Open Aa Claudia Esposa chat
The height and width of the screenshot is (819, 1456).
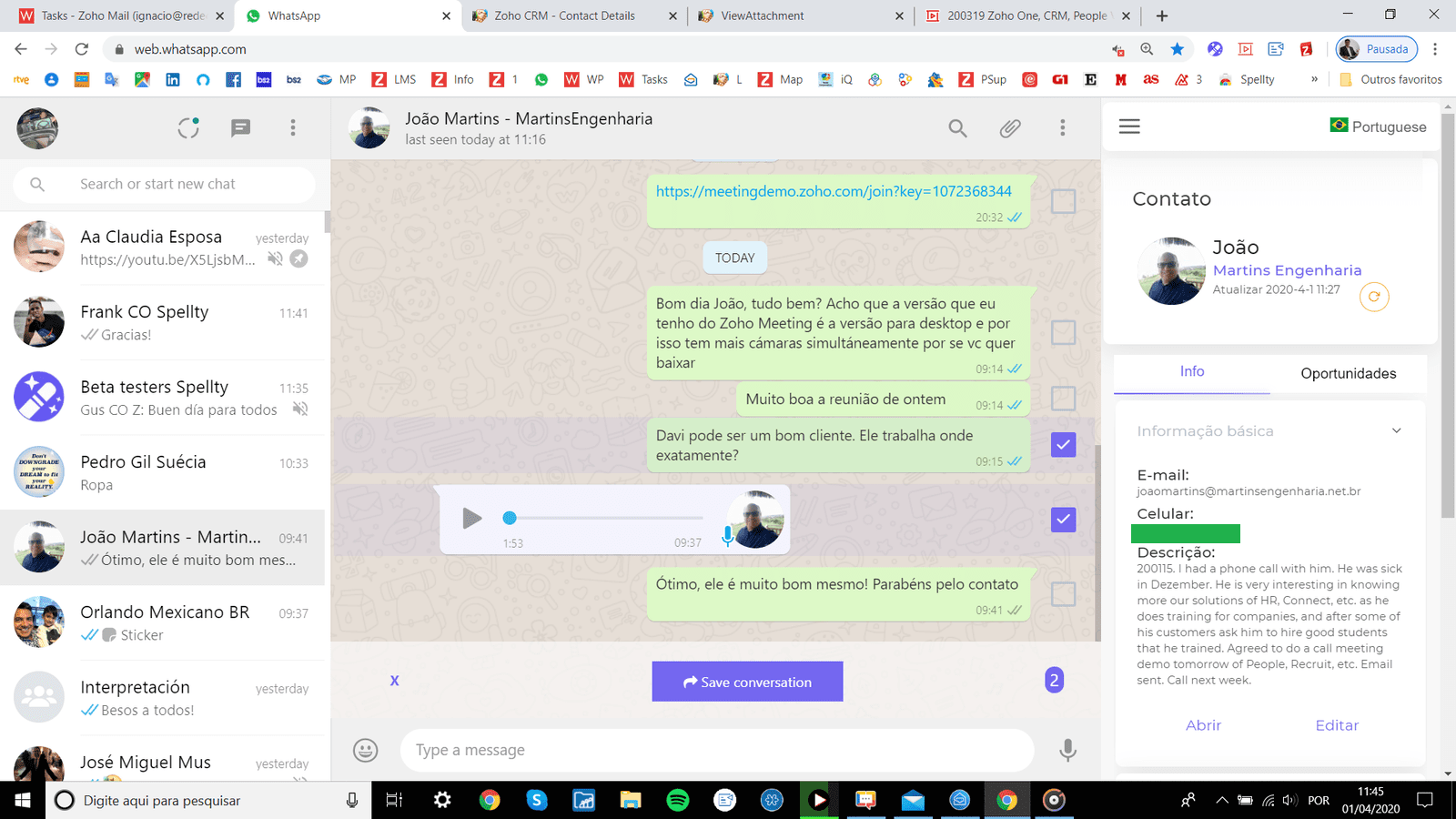click(162, 248)
